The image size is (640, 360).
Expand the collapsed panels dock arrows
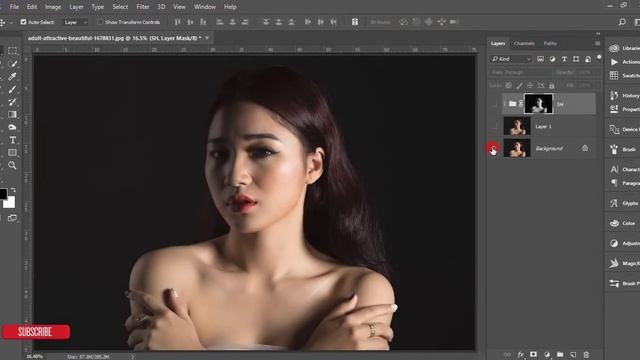click(598, 34)
